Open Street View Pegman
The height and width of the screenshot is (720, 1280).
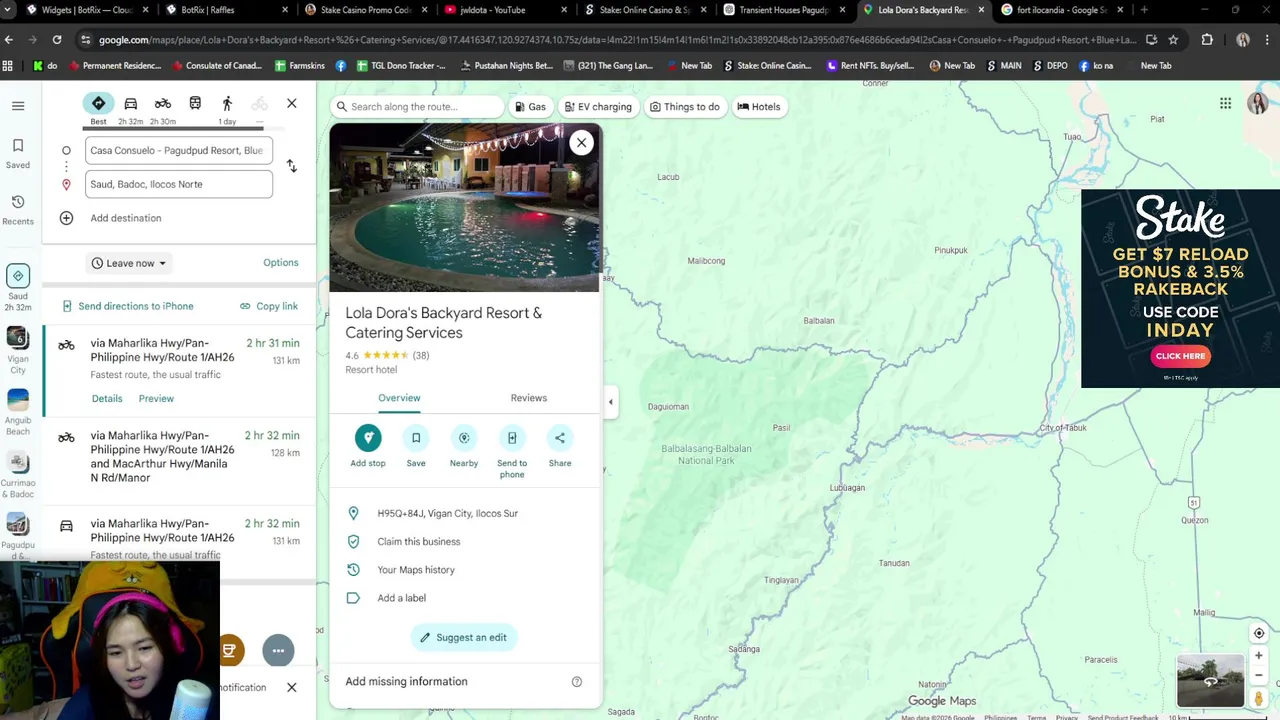pyautogui.click(x=1259, y=698)
